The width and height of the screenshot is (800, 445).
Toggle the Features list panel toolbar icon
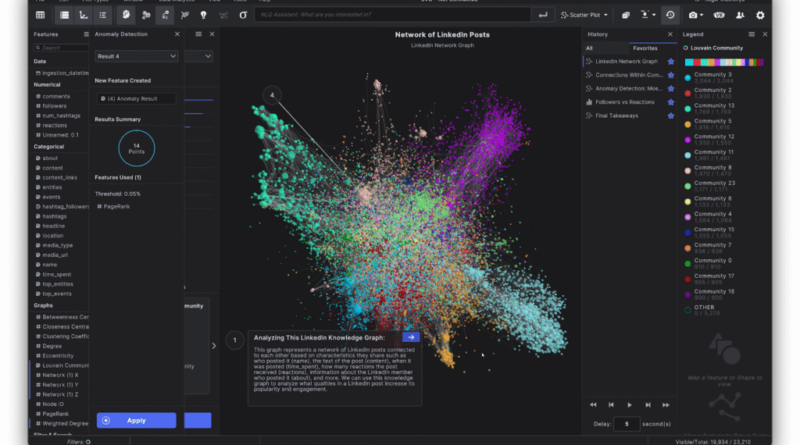[x=64, y=15]
